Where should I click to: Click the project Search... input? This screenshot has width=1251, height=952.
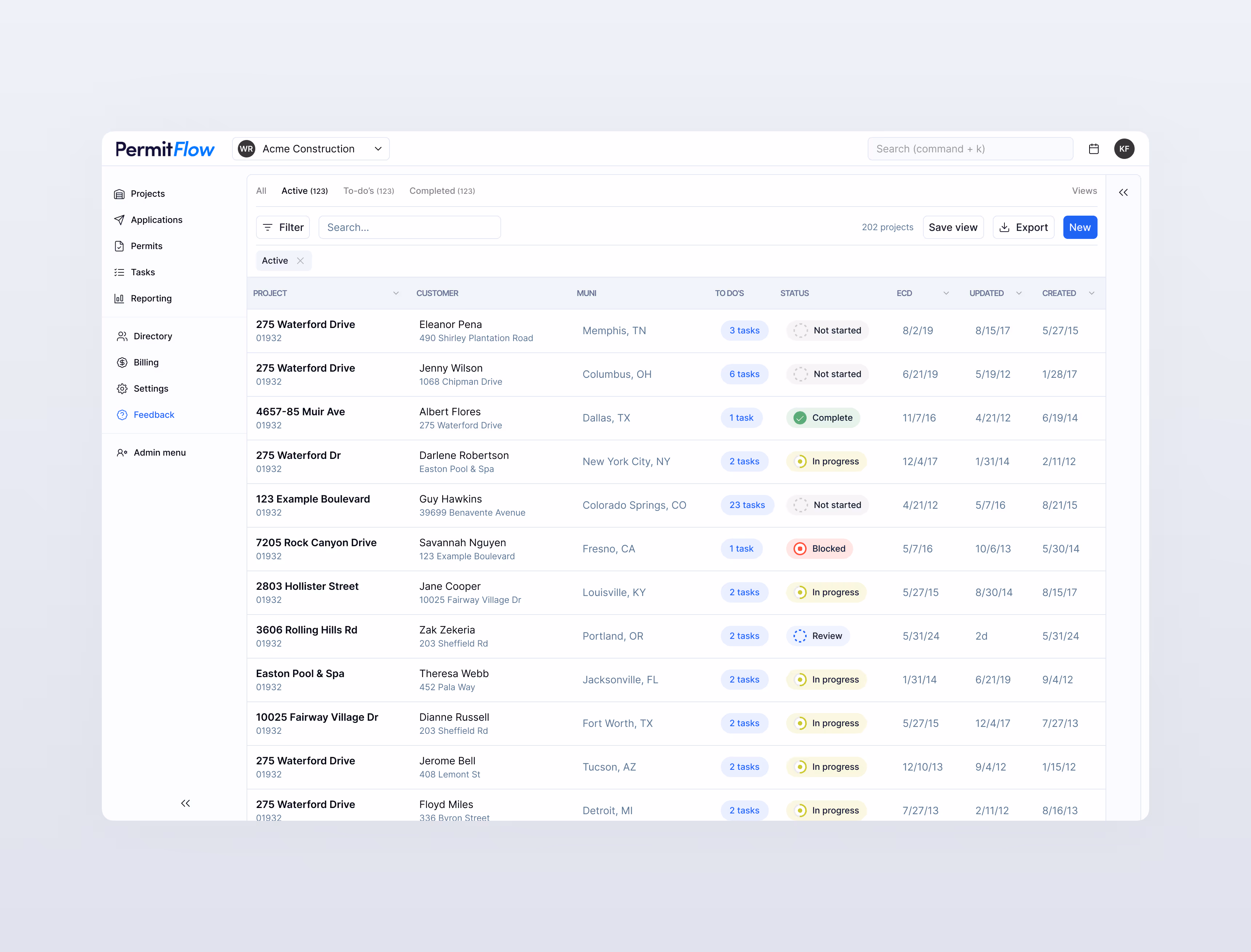[409, 227]
